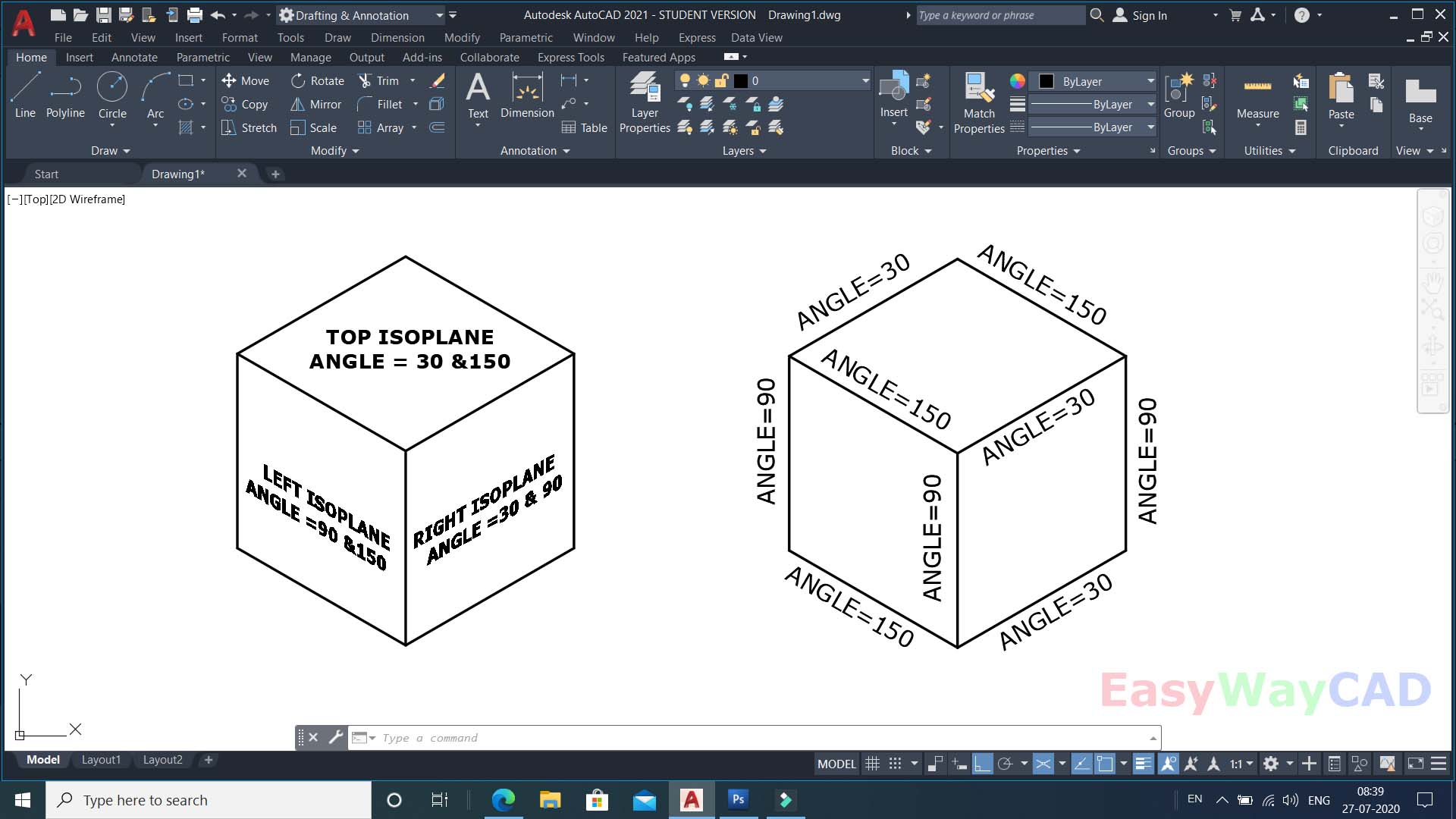Expand the Drafting & Annotation workspace dropdown
The image size is (1456, 819).
[x=439, y=15]
